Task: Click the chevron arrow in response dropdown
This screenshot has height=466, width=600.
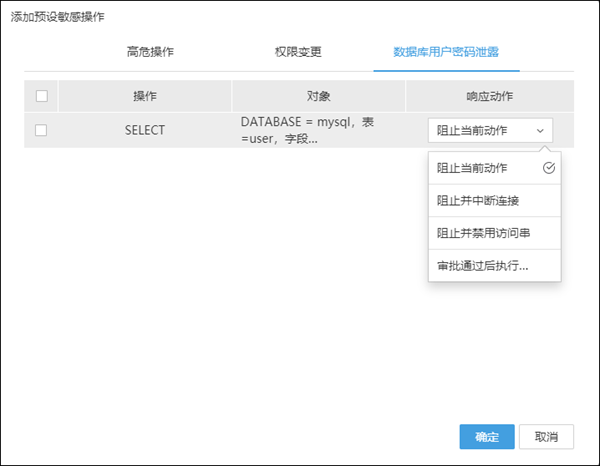Action: pyautogui.click(x=540, y=131)
